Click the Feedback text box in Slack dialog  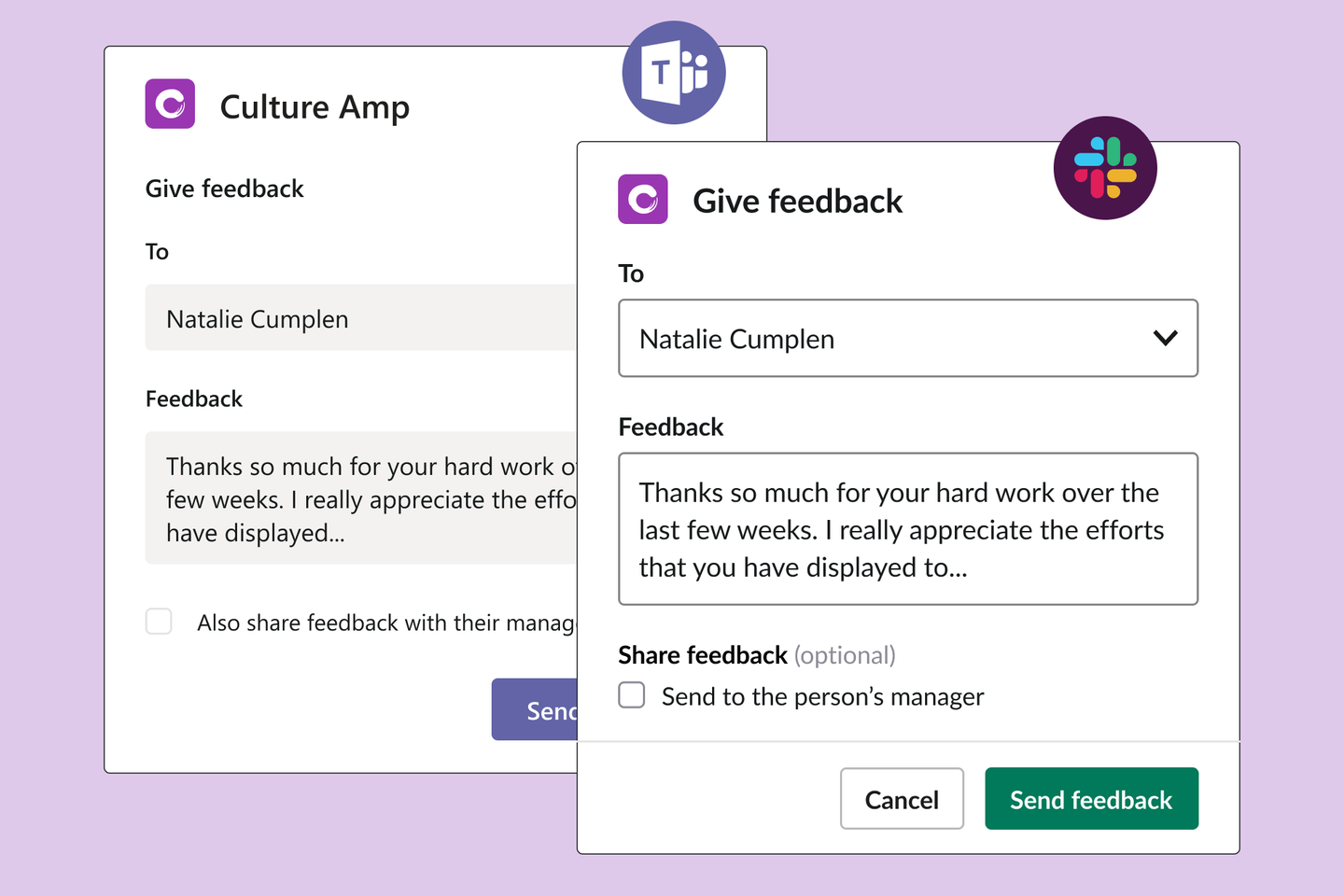(908, 529)
